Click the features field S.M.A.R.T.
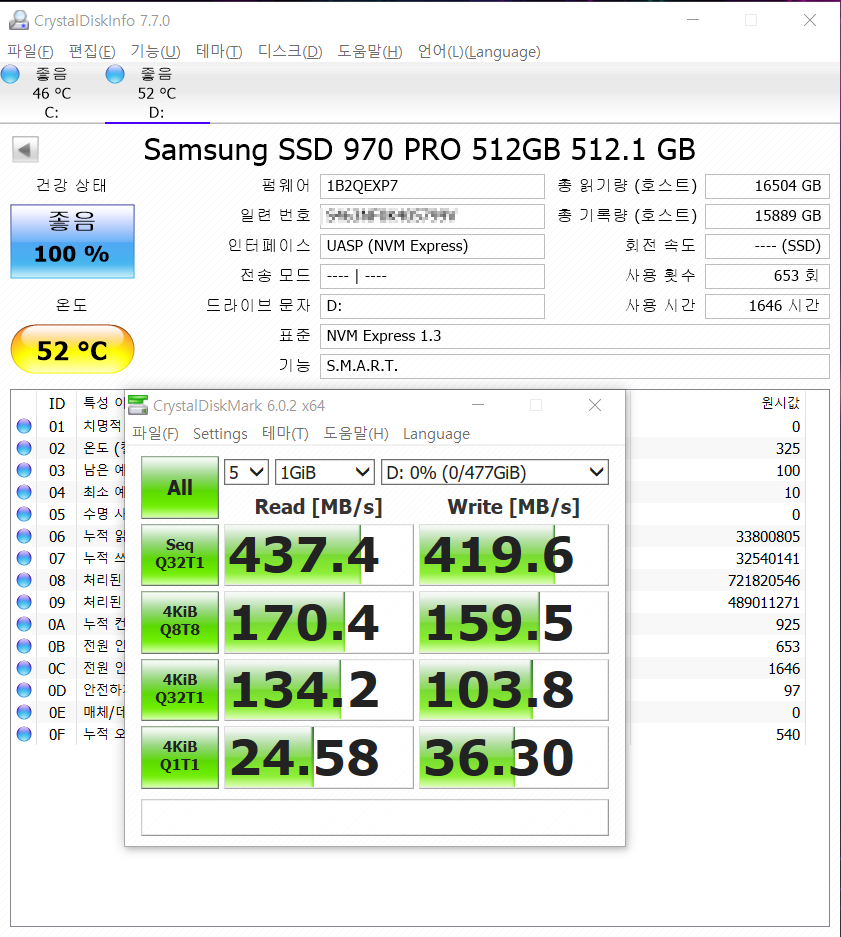 click(x=575, y=366)
